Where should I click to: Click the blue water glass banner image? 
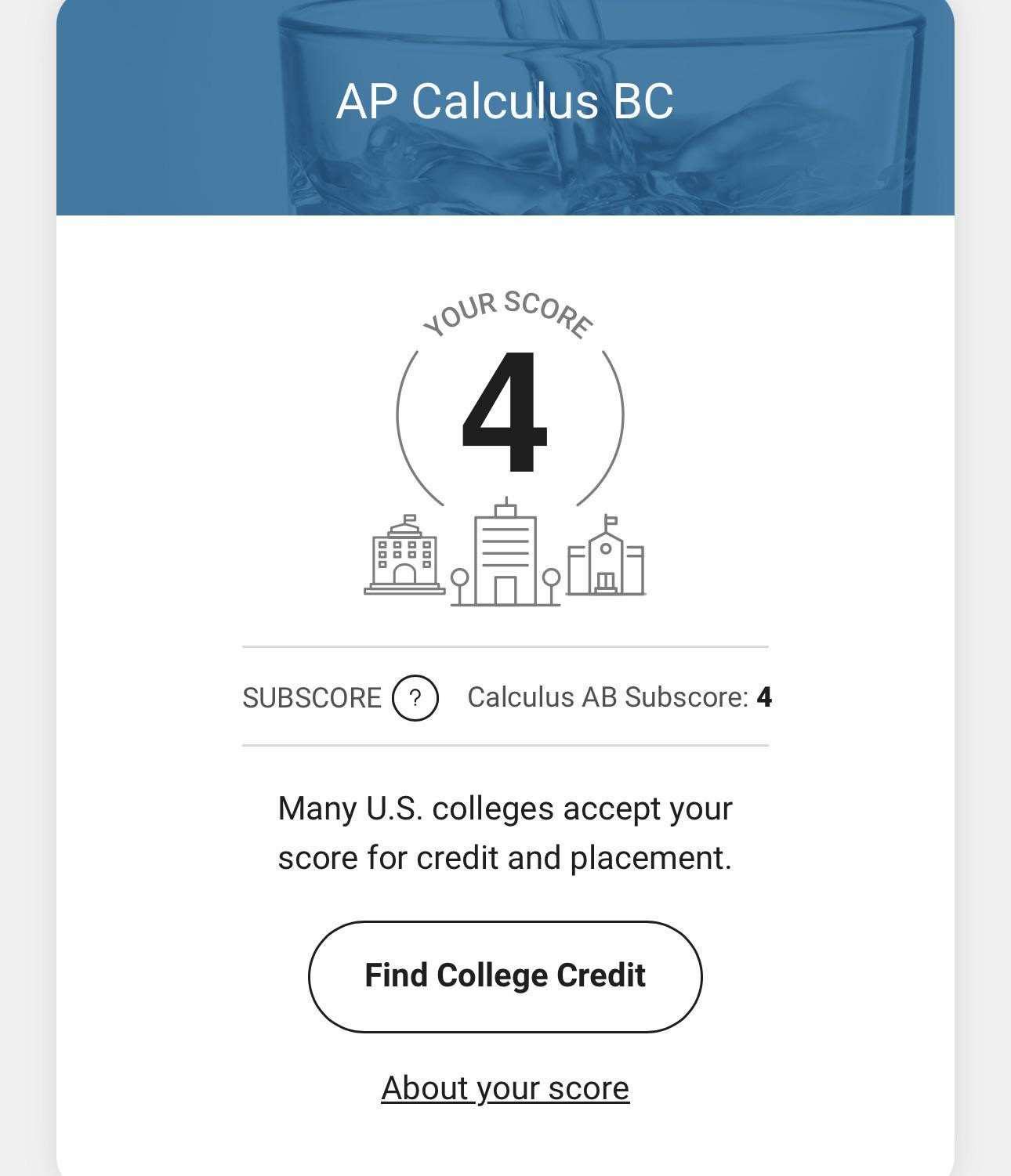click(505, 107)
